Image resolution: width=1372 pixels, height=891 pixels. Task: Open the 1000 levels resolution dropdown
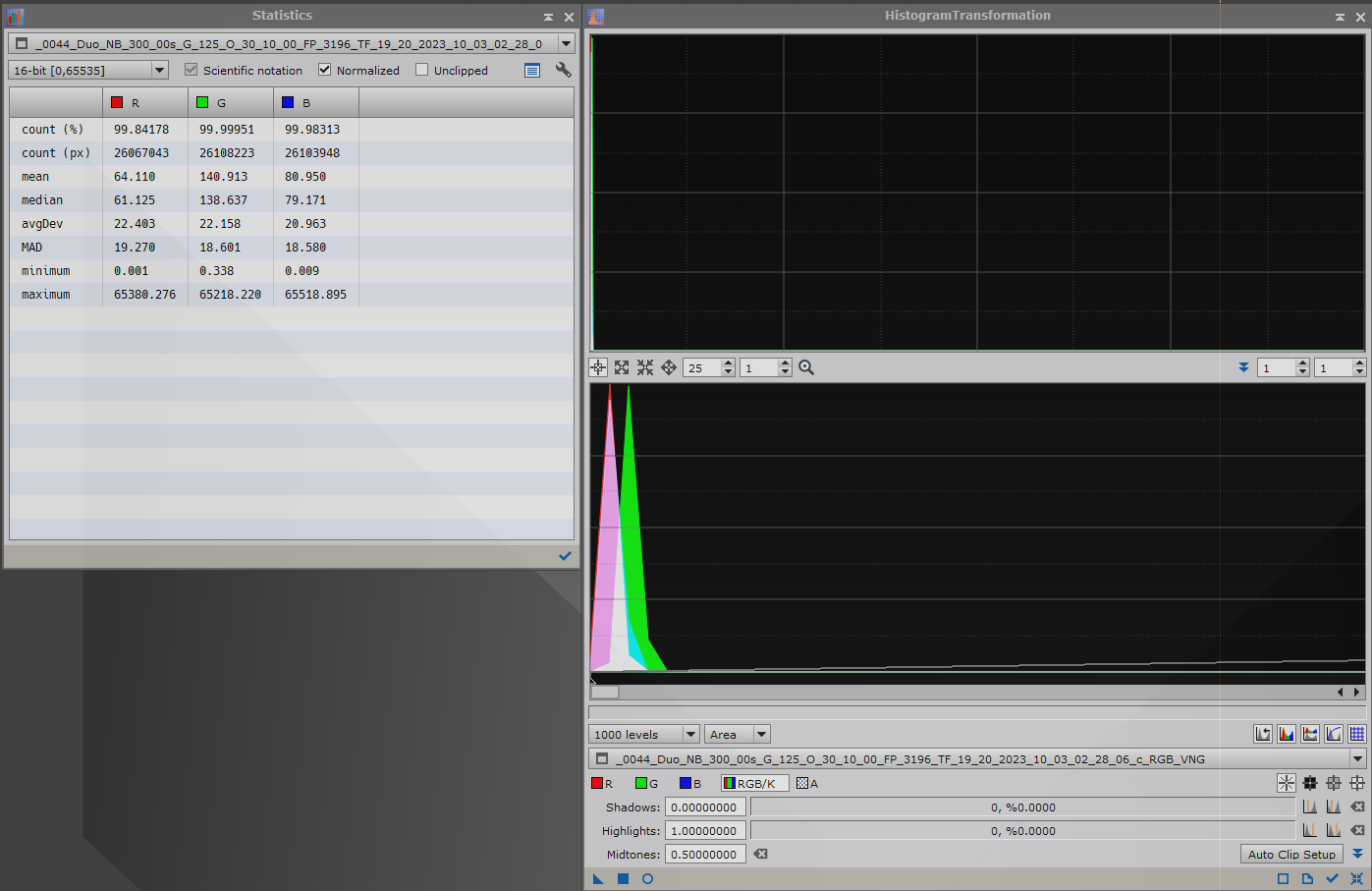coord(643,734)
